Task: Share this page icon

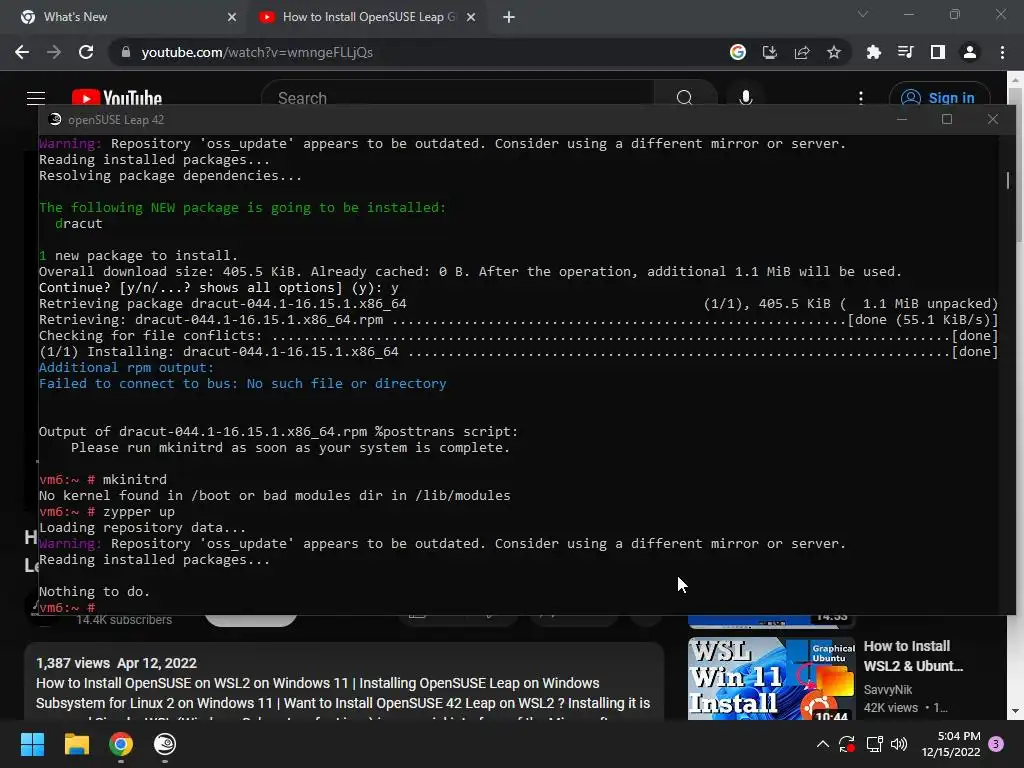Action: pos(802,52)
